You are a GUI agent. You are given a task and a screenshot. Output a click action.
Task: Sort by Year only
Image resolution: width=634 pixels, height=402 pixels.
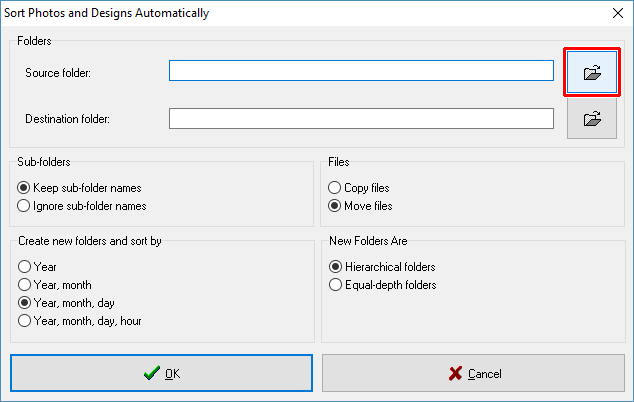(25, 267)
